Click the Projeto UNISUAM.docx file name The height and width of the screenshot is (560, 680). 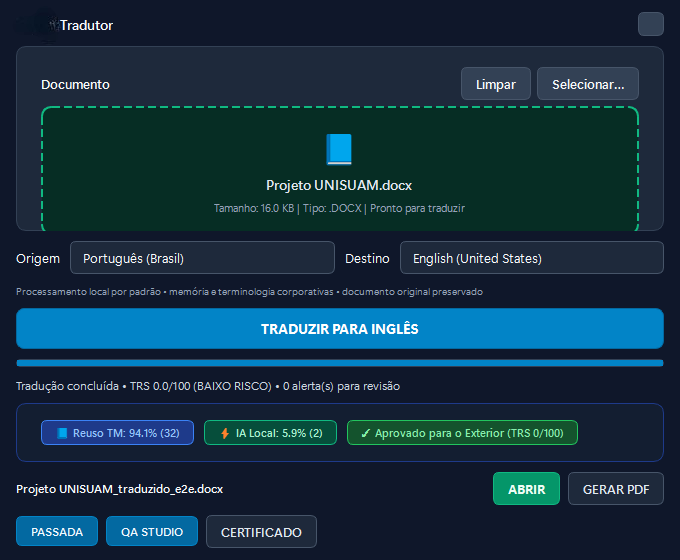tap(339, 185)
